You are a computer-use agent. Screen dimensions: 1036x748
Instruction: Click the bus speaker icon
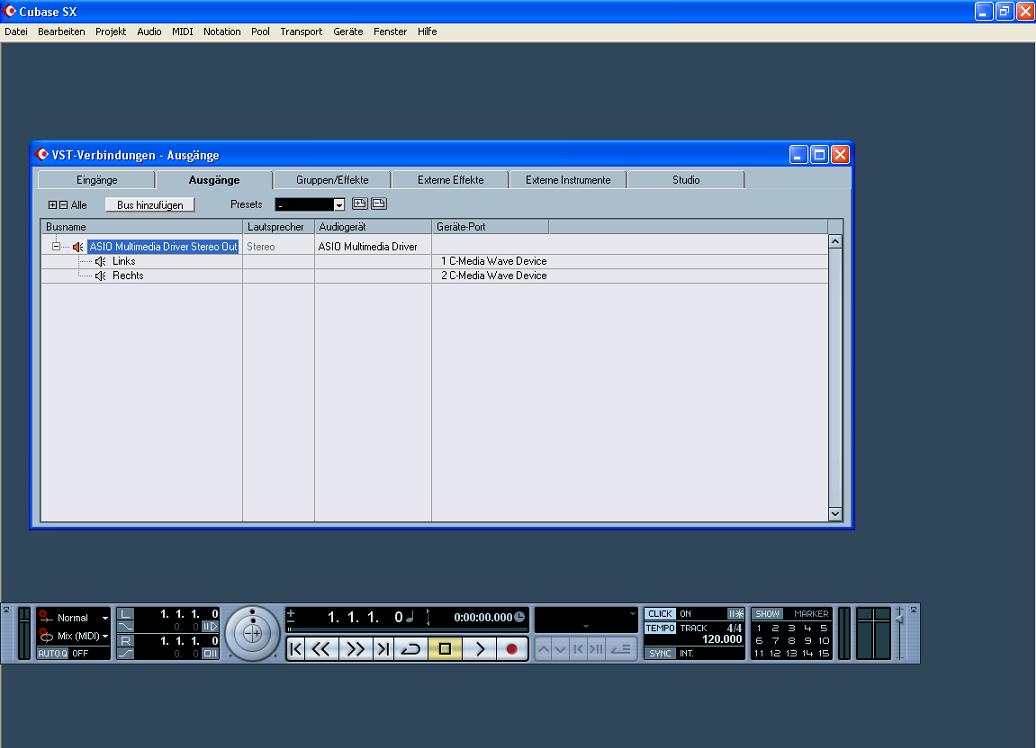[78, 246]
